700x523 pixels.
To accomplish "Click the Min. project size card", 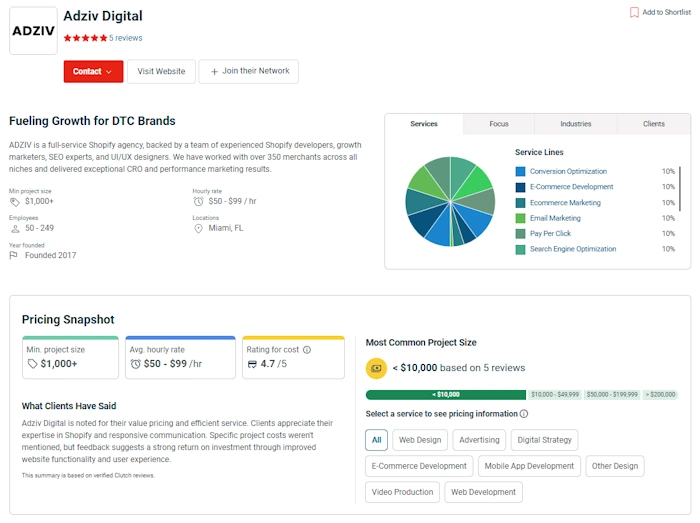I will pyautogui.click(x=71, y=357).
